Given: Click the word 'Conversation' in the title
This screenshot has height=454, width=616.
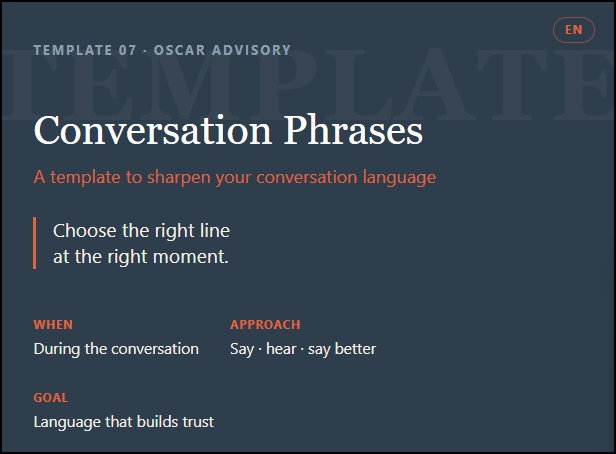Looking at the screenshot, I should tap(153, 130).
